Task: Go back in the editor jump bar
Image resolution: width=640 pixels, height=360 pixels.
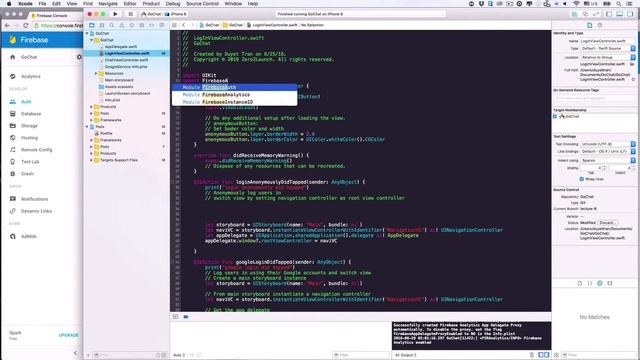Action: tap(184, 25)
